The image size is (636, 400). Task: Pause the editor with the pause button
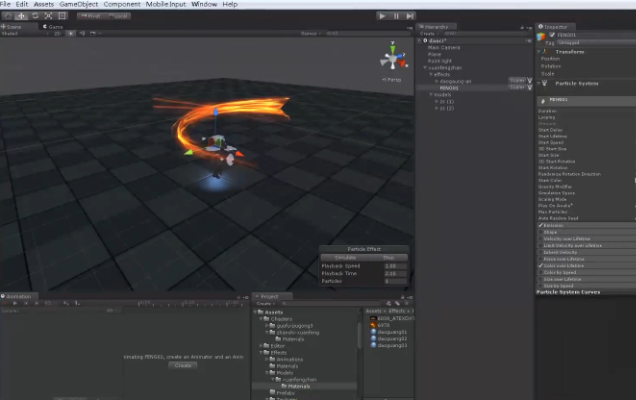pyautogui.click(x=396, y=16)
